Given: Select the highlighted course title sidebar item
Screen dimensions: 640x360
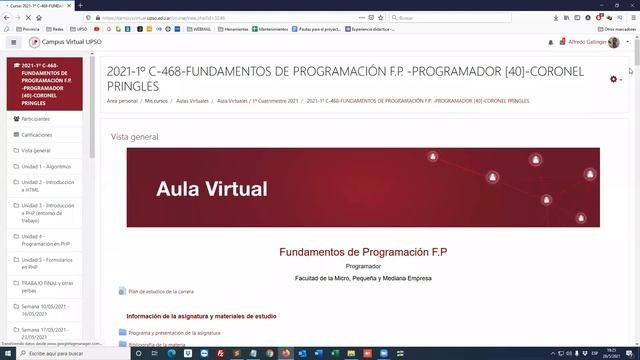Looking at the screenshot, I should pyautogui.click(x=44, y=84).
